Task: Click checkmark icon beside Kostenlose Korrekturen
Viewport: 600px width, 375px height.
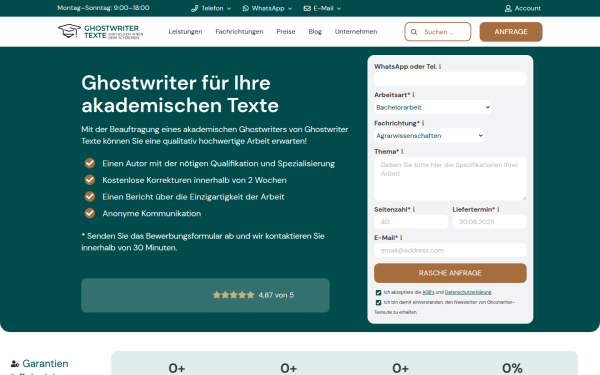Action: pos(90,180)
